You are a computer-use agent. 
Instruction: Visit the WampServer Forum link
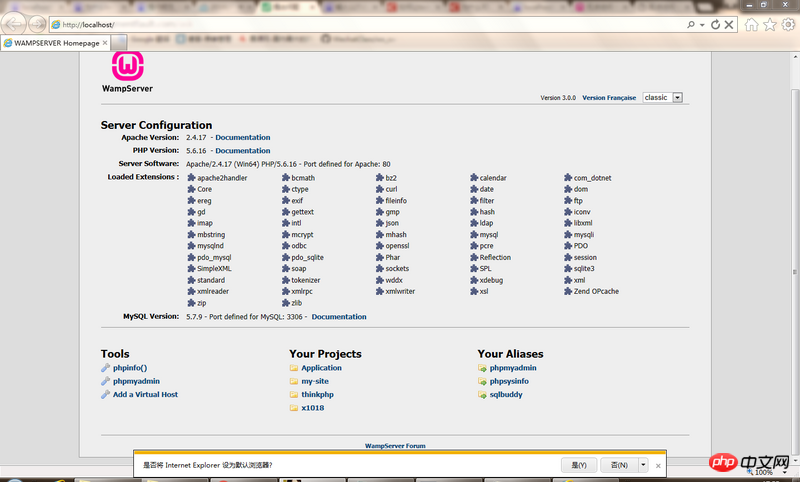395,446
